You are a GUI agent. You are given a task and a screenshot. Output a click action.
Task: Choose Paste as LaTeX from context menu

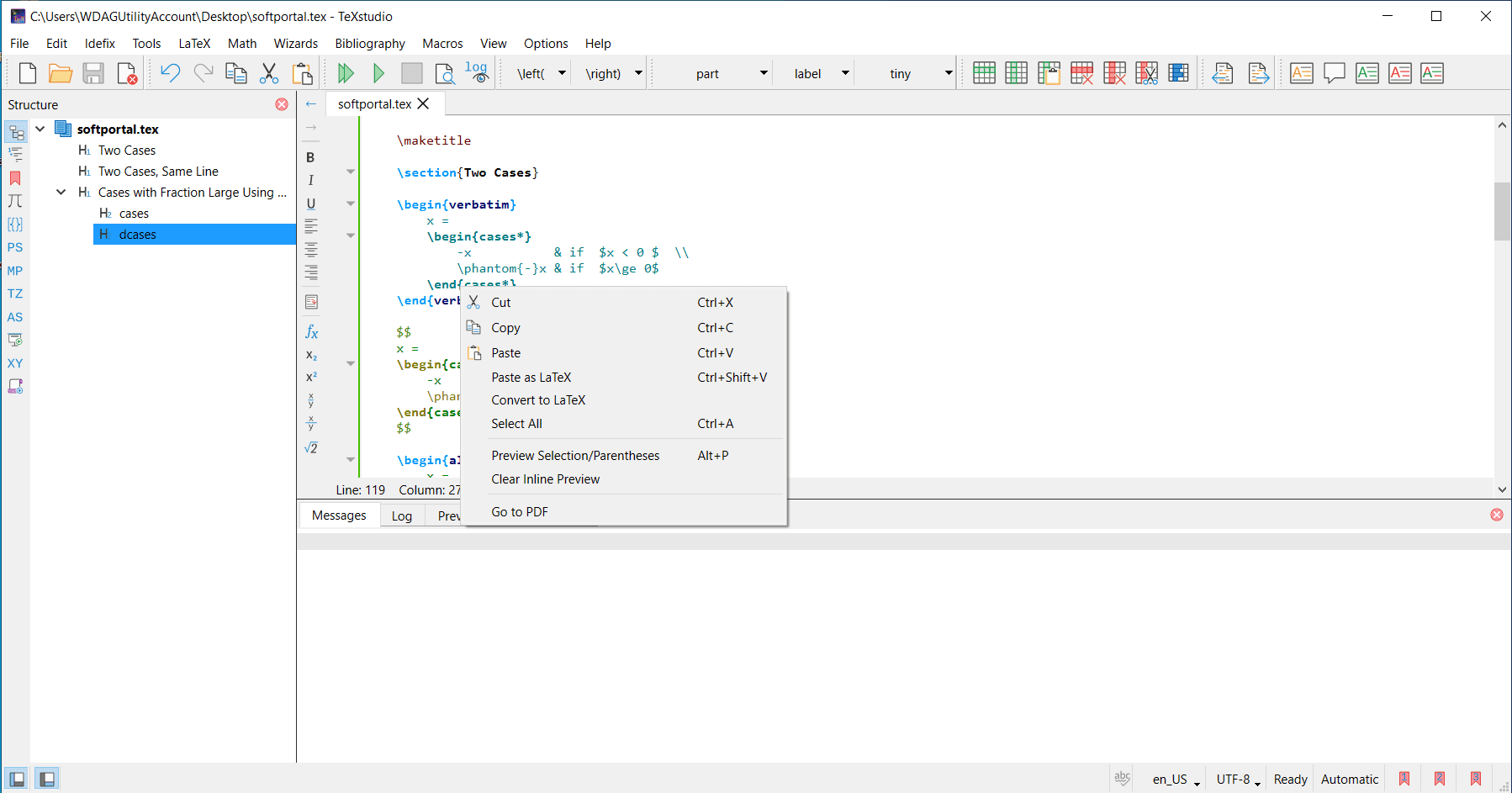(x=531, y=378)
